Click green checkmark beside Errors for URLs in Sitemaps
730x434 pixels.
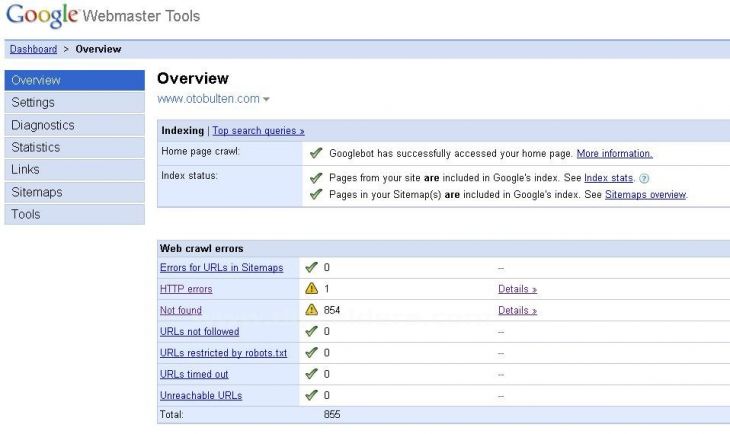coord(312,268)
